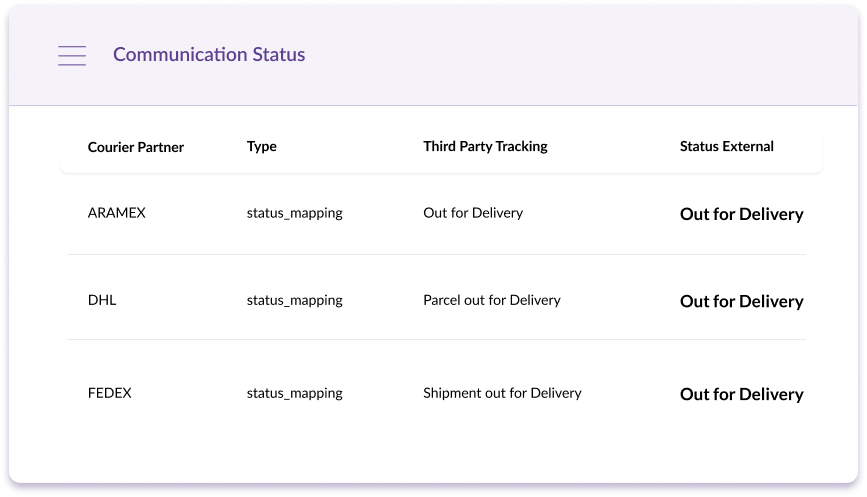Click DHL bold Out for Delivery status
867x497 pixels.
pyautogui.click(x=741, y=301)
